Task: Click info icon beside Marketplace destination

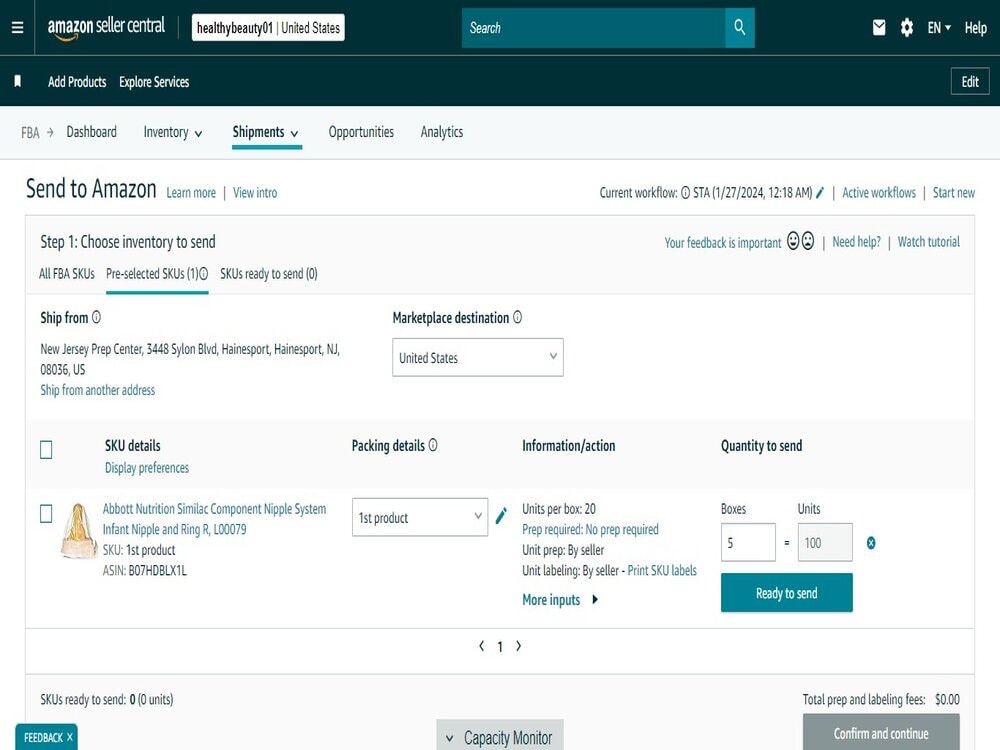Action: click(x=517, y=317)
